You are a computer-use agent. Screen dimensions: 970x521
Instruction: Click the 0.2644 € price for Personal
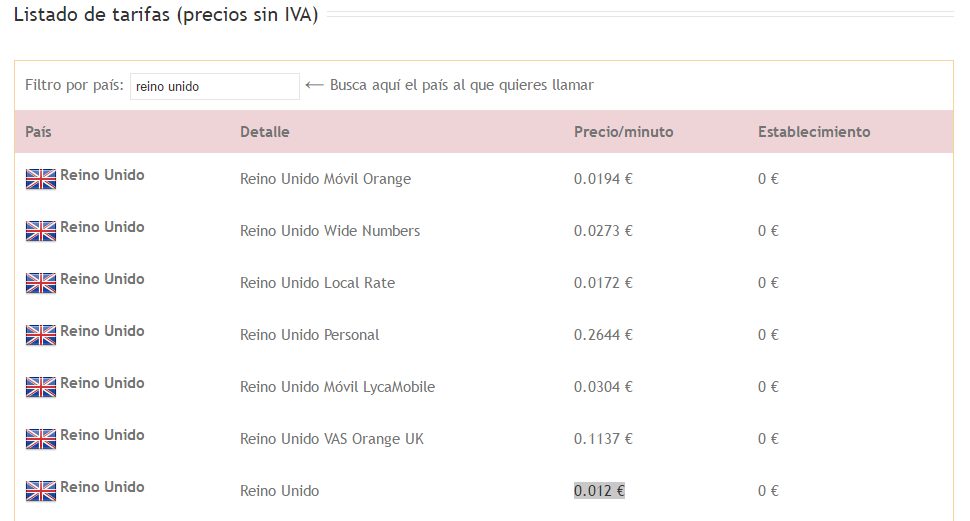click(x=603, y=335)
